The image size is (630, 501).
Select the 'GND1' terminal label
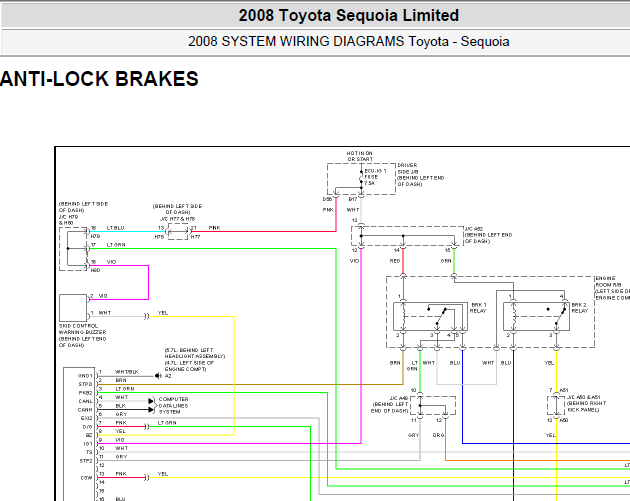pos(85,376)
